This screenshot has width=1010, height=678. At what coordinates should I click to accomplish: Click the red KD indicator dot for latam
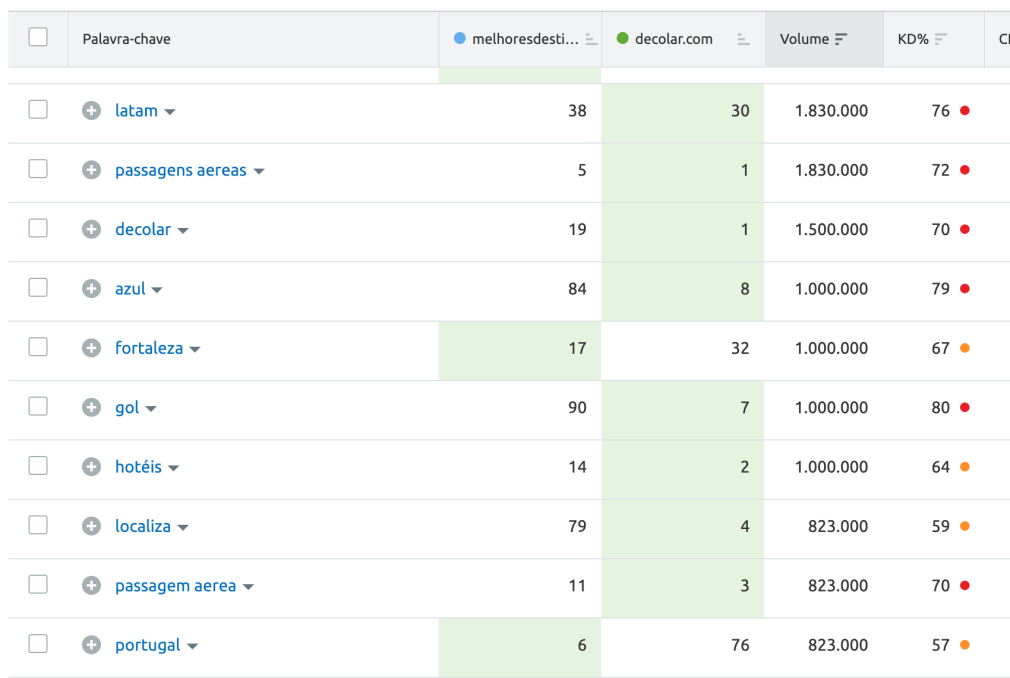(x=964, y=111)
